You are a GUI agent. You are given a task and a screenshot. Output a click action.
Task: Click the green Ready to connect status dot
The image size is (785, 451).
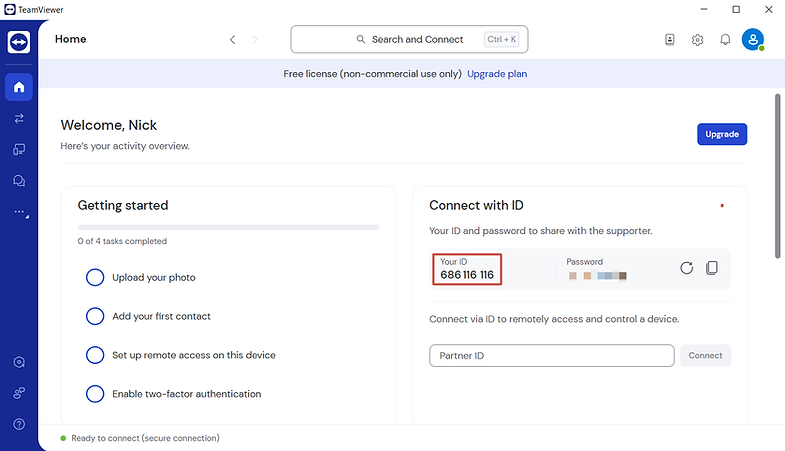pyautogui.click(x=63, y=438)
